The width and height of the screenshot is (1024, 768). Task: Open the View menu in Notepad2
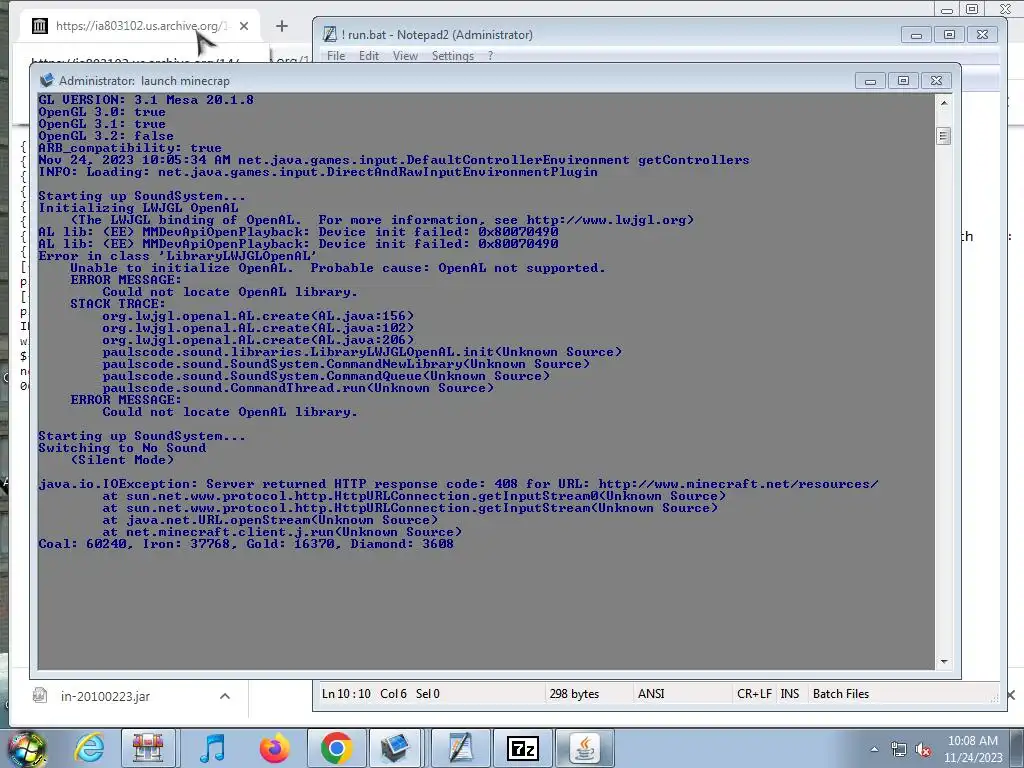(405, 56)
